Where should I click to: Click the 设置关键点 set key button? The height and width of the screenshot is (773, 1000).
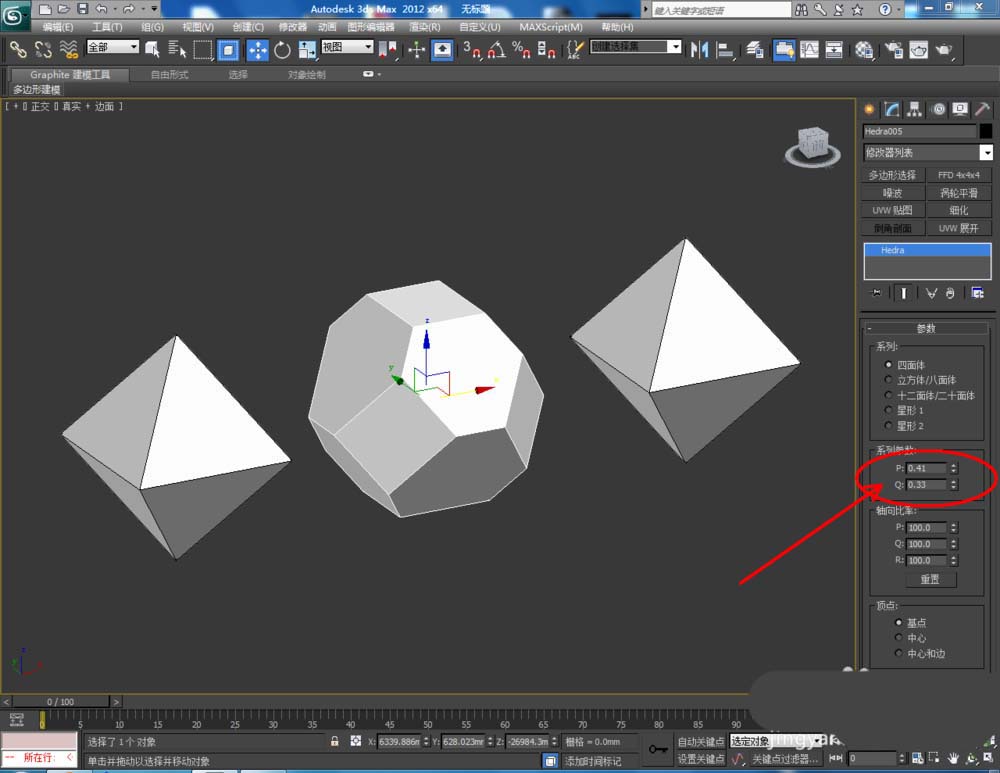pos(700,758)
